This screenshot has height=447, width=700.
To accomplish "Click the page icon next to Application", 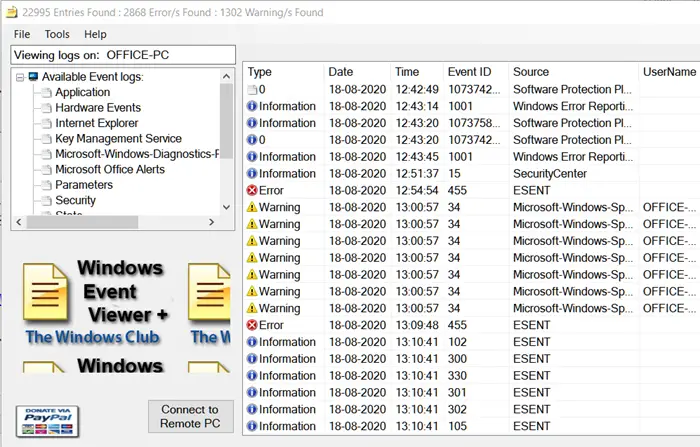I will point(46,93).
